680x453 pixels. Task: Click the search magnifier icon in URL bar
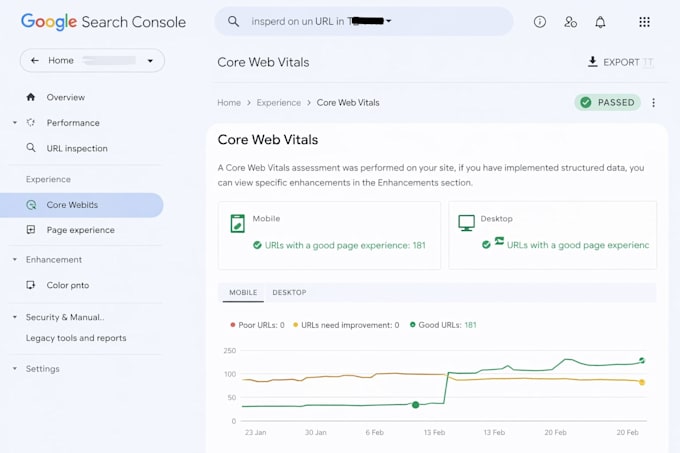click(x=233, y=21)
